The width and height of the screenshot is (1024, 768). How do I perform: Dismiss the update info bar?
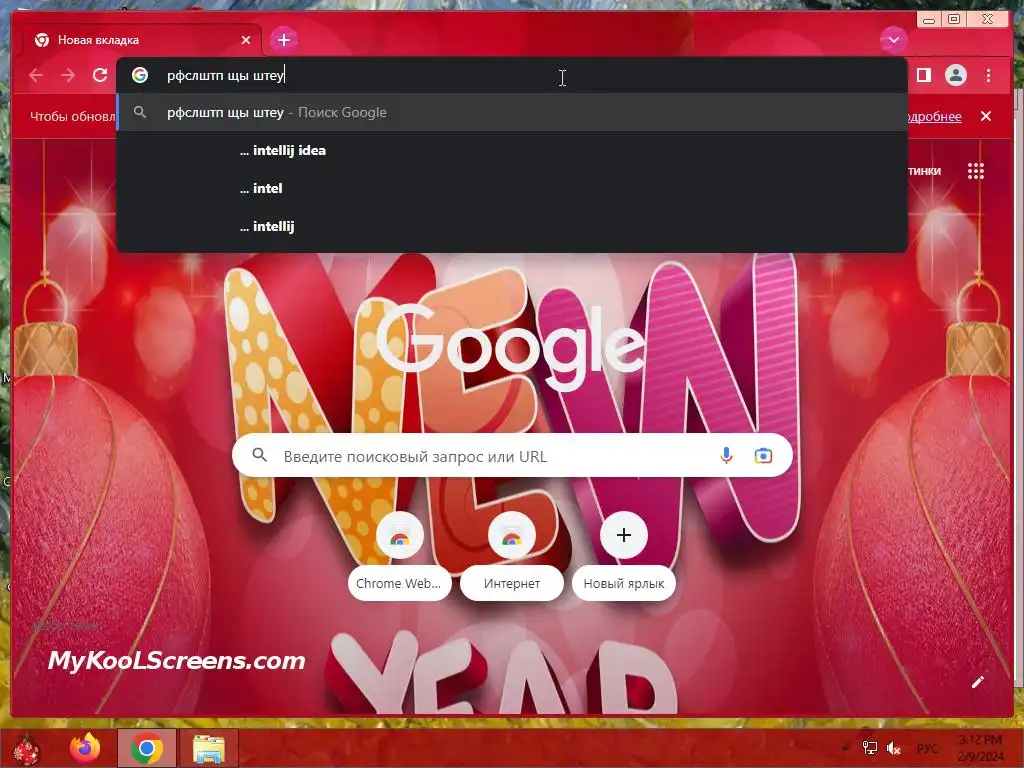tap(985, 116)
